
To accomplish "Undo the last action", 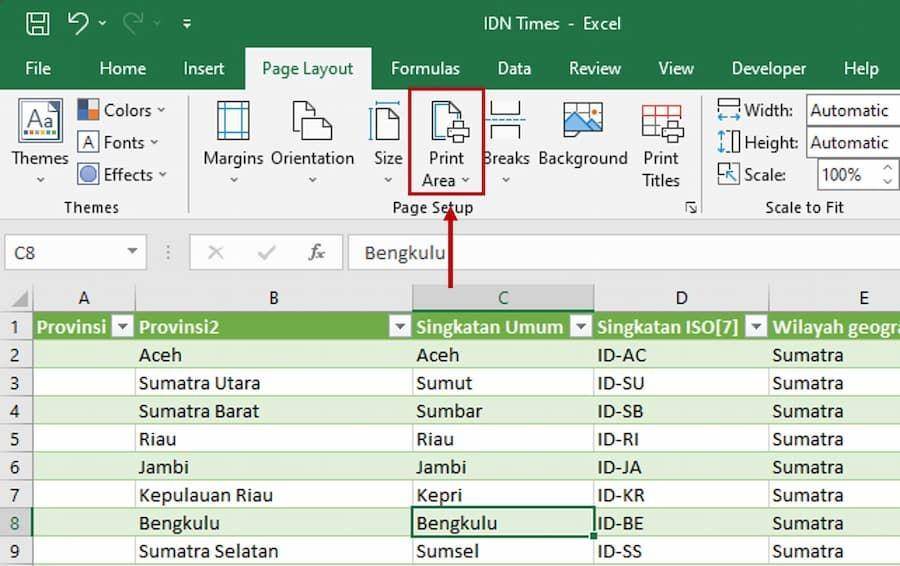I will (78, 24).
